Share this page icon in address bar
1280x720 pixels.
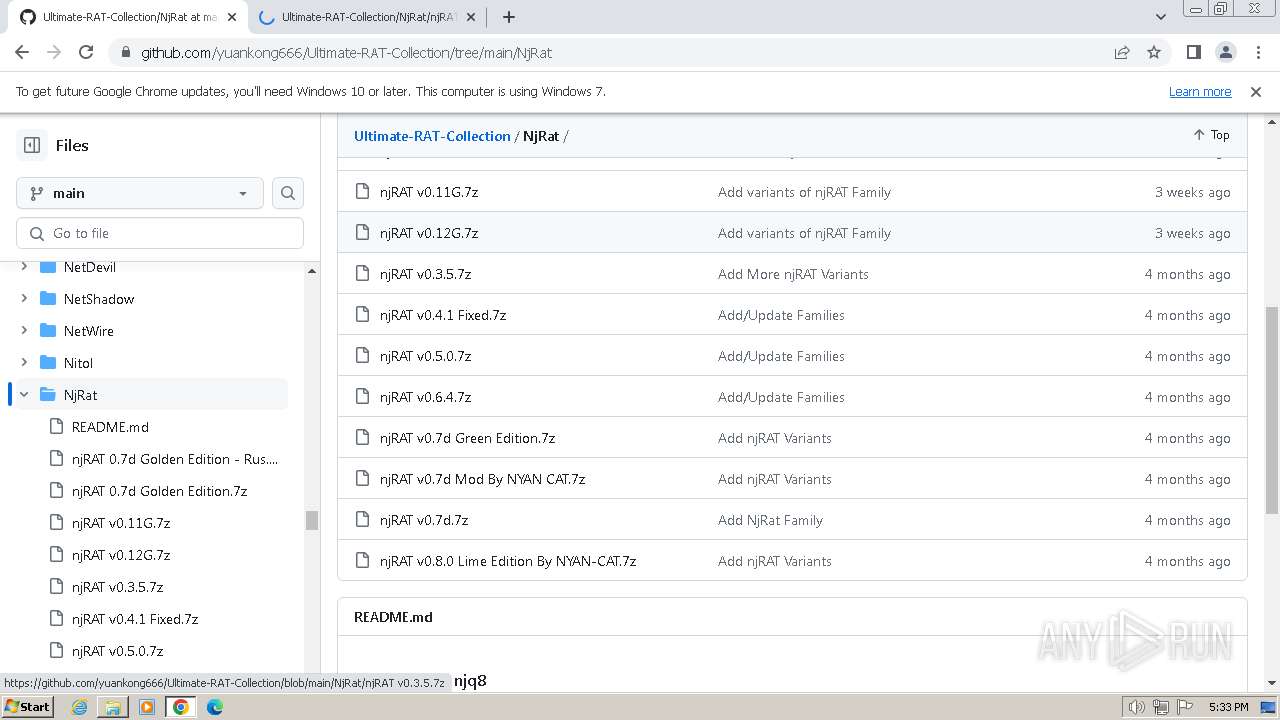point(1122,52)
